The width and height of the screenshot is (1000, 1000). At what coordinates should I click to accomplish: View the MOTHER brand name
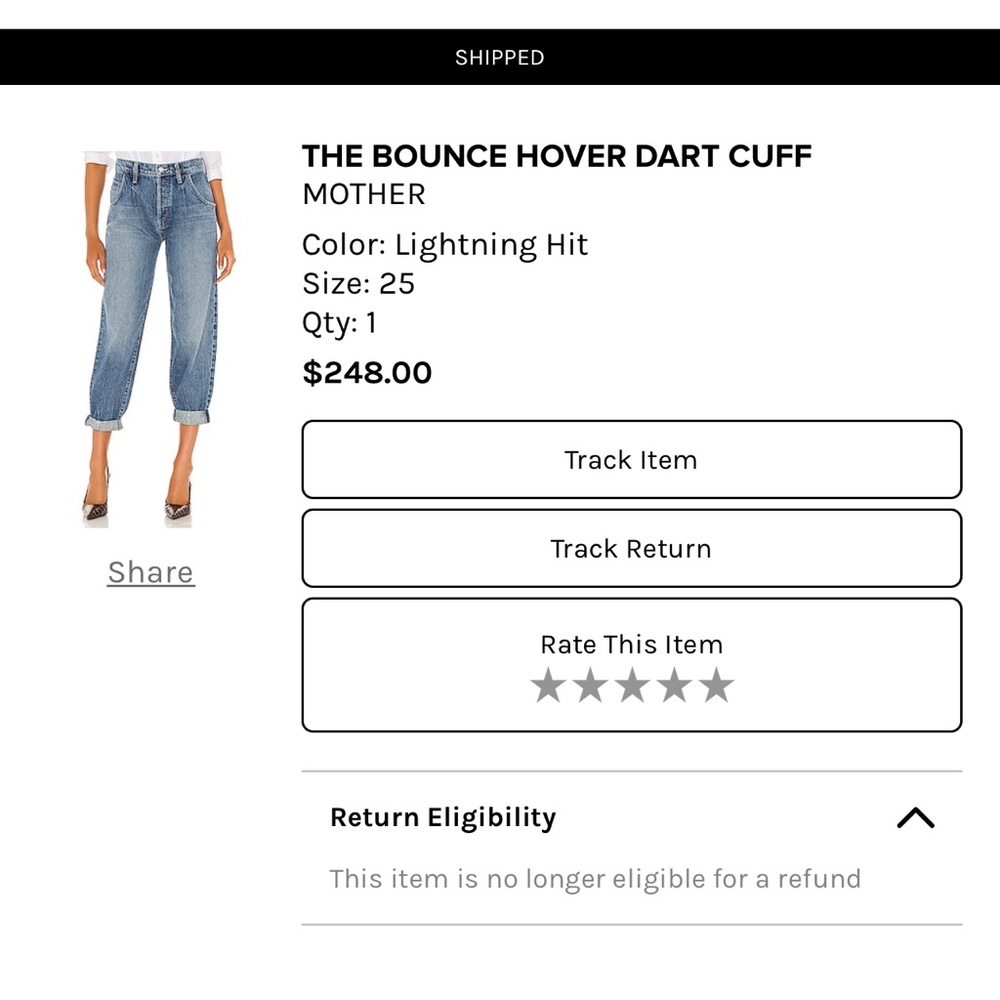363,194
